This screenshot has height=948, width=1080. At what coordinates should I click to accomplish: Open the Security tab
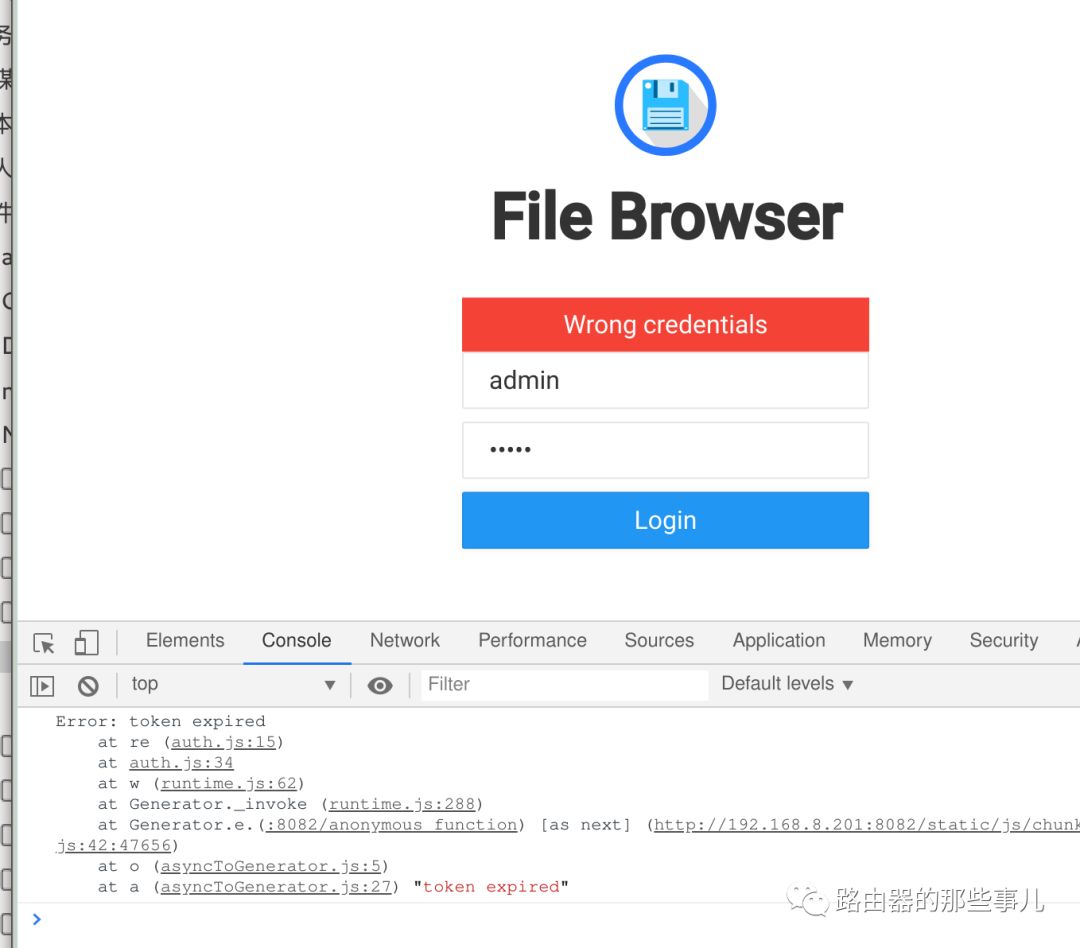click(x=1004, y=640)
